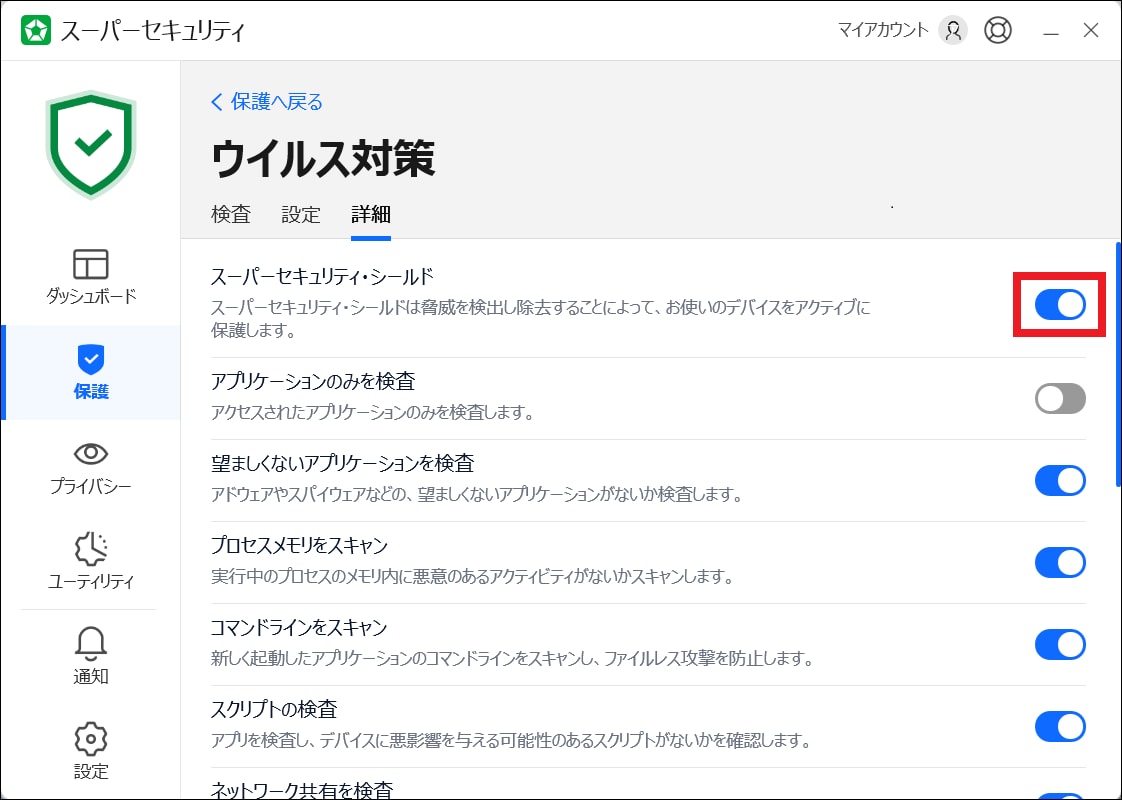Open 通知 bell in sidebar
This screenshot has width=1122, height=800.
tap(91, 655)
